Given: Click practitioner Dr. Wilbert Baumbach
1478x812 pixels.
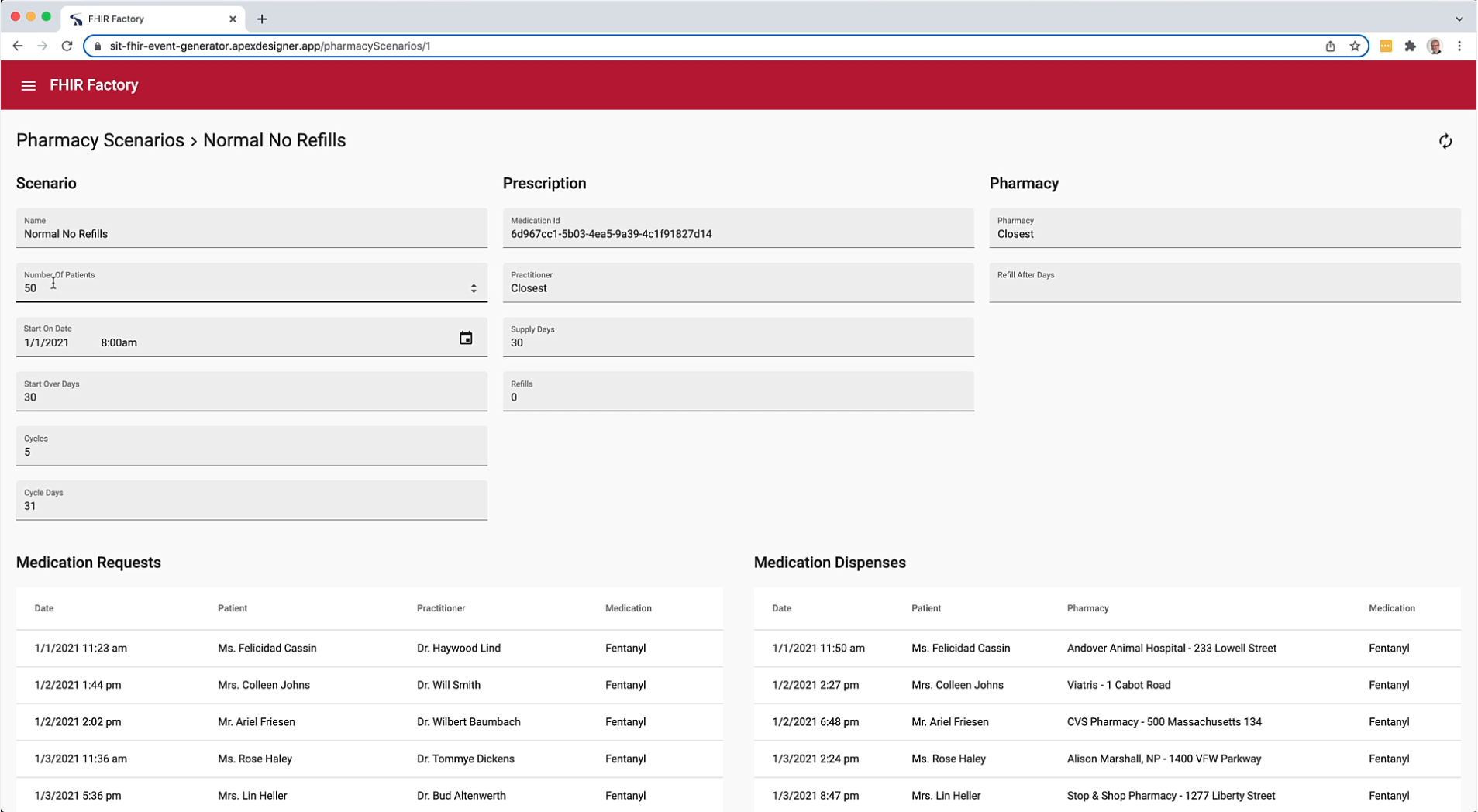Looking at the screenshot, I should (x=469, y=721).
